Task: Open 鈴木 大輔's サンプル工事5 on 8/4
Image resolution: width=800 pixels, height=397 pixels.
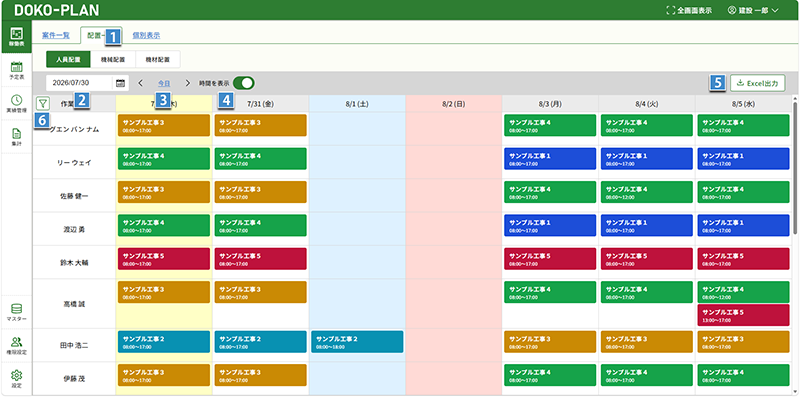Action: (647, 259)
